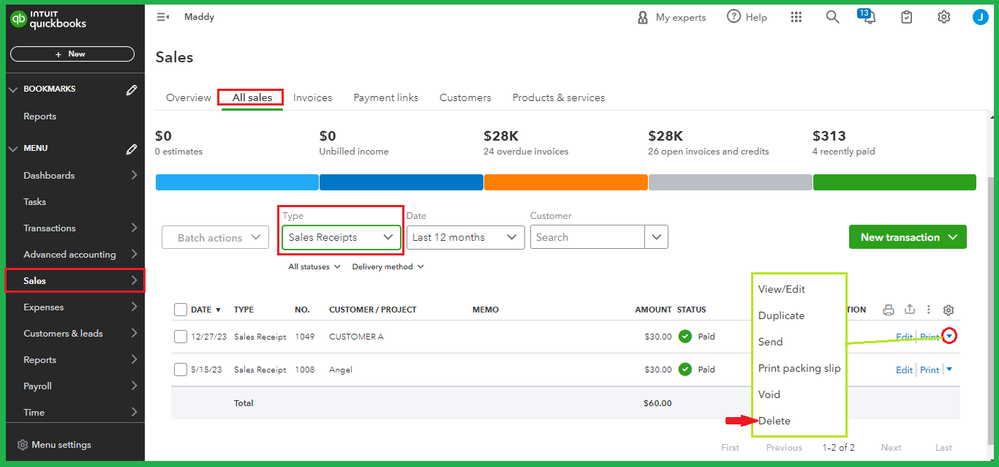Open action arrow for Angel row
Screen dimensions: 999x467
click(x=949, y=370)
